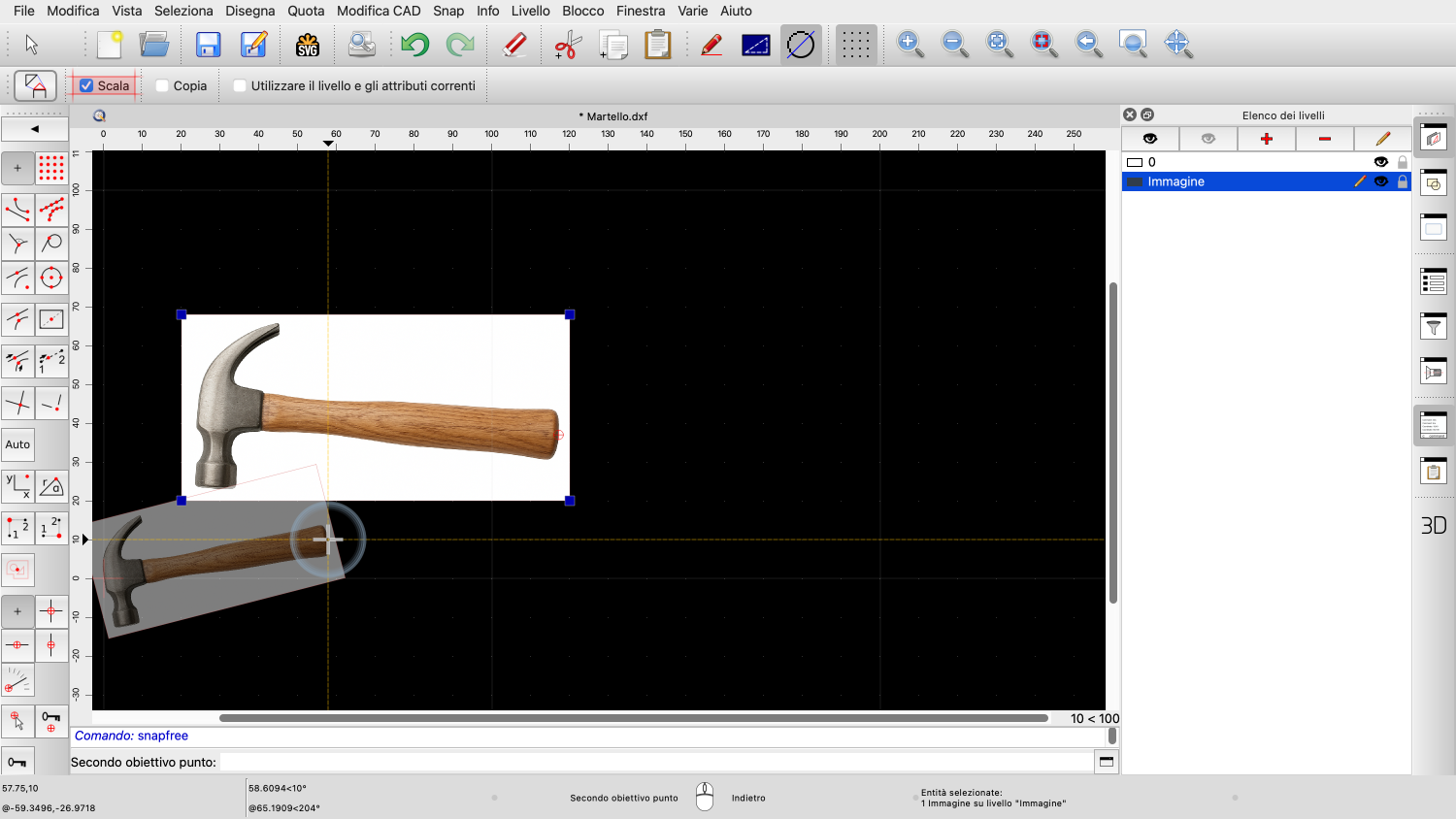Image resolution: width=1456 pixels, height=819 pixels.
Task: Open the Livello menu
Action: pos(530,11)
